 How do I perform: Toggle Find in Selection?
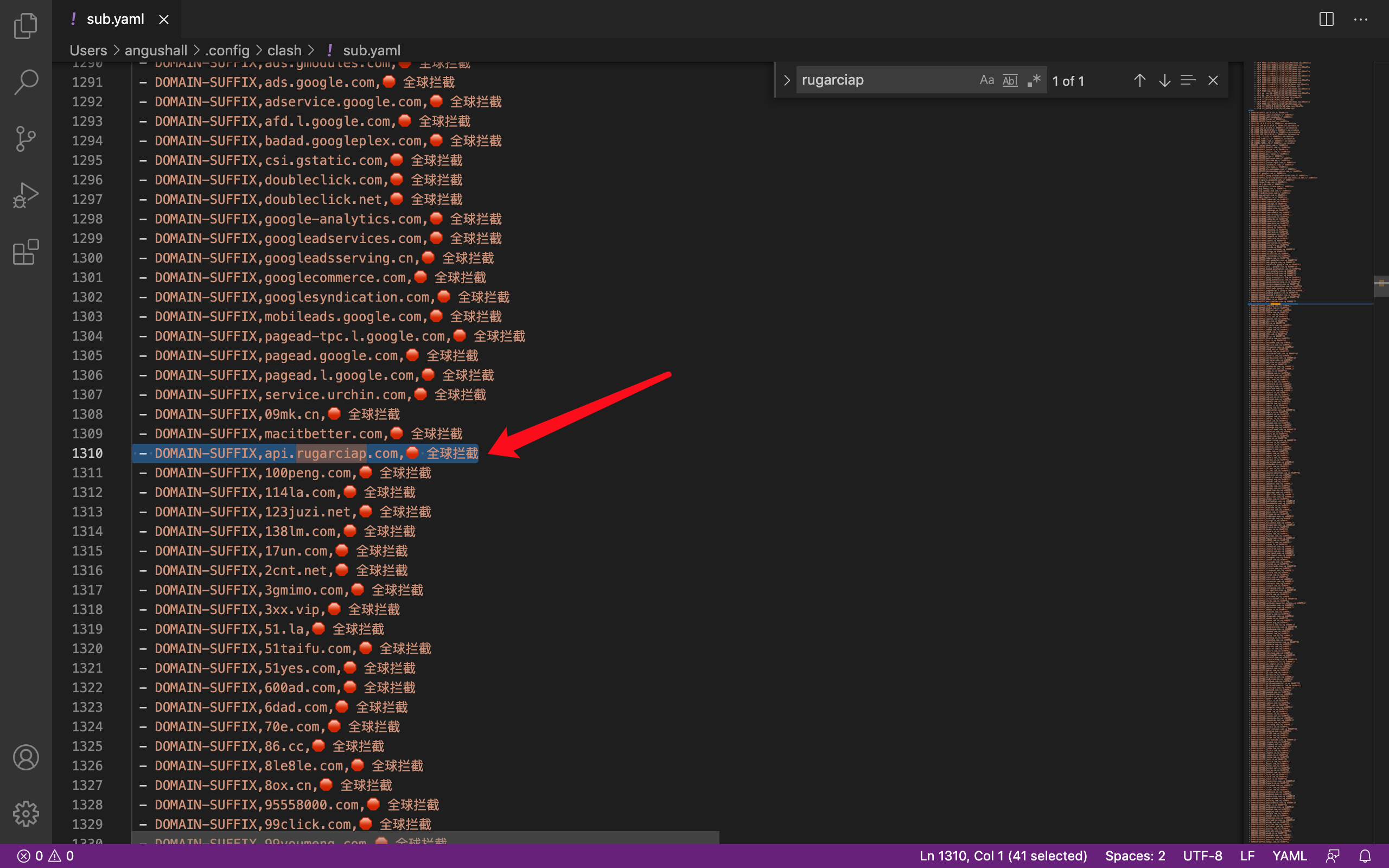pos(1188,80)
